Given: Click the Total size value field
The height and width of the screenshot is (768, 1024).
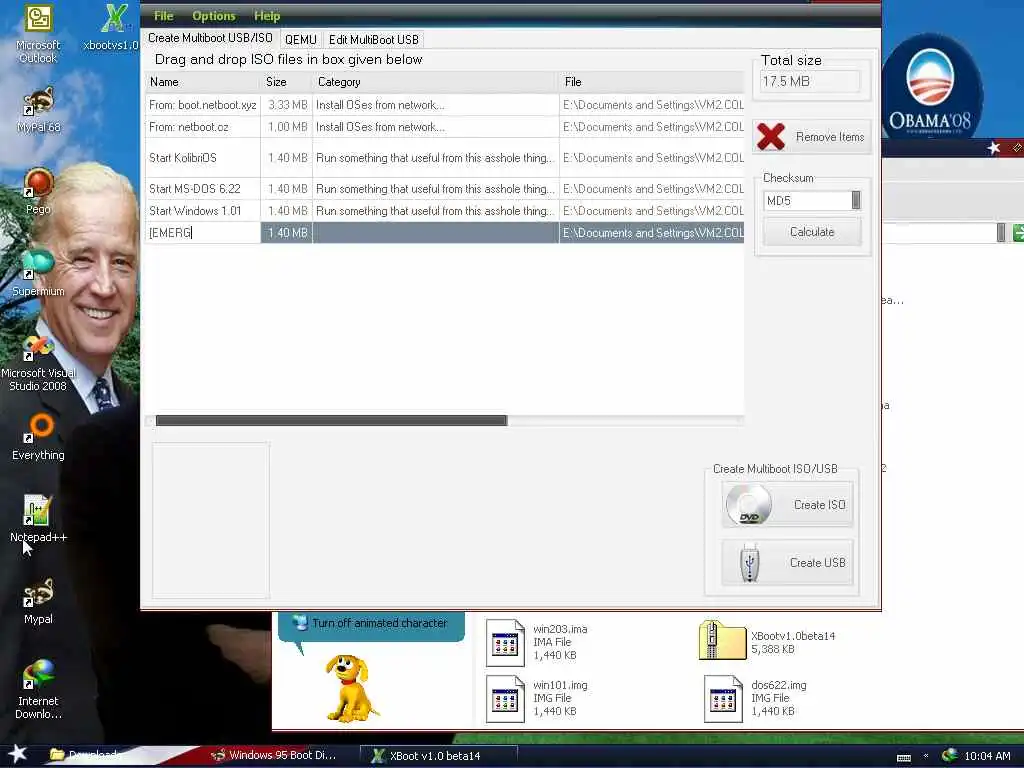Looking at the screenshot, I should click(x=810, y=82).
